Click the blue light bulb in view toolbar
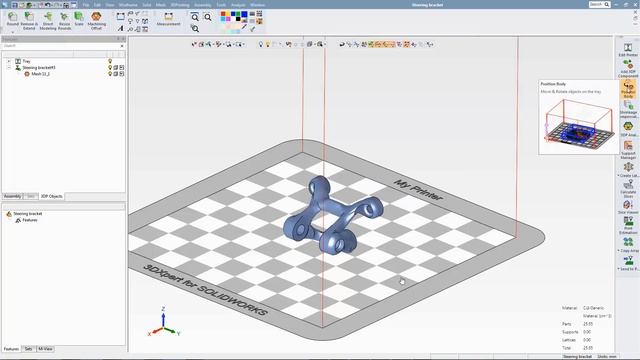This screenshot has height=360, width=640. [260, 44]
